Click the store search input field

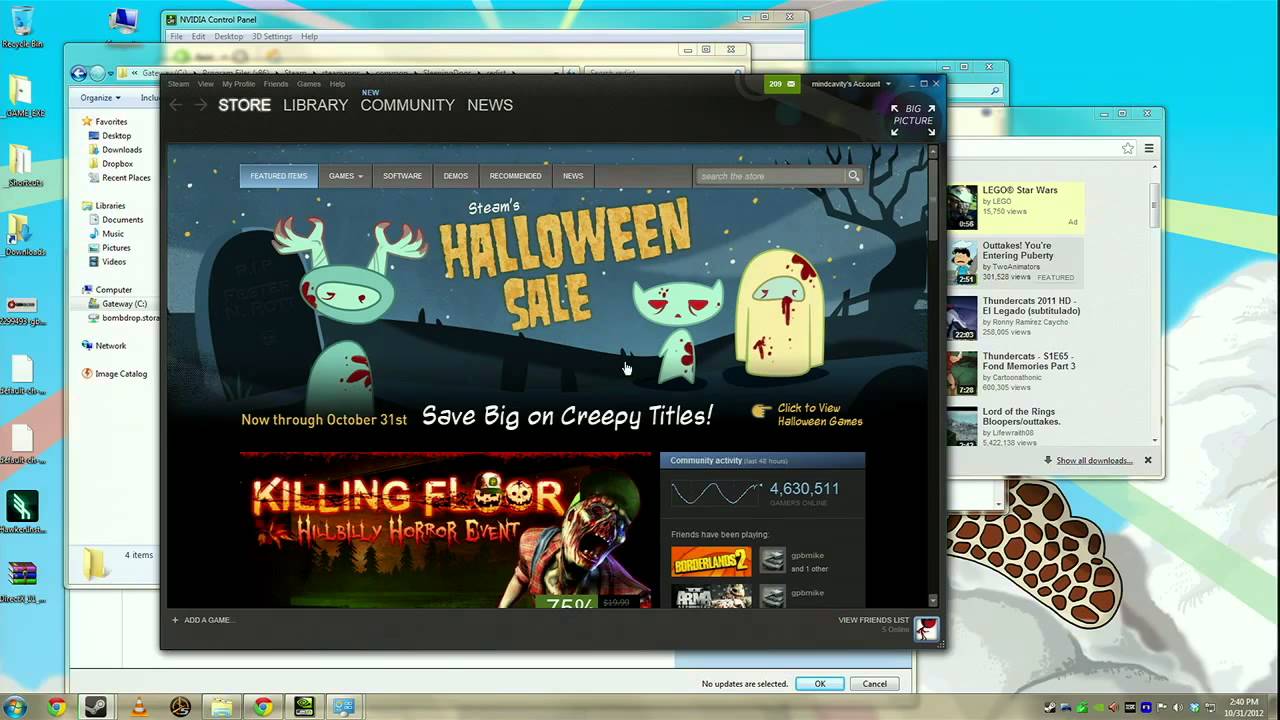pos(771,176)
